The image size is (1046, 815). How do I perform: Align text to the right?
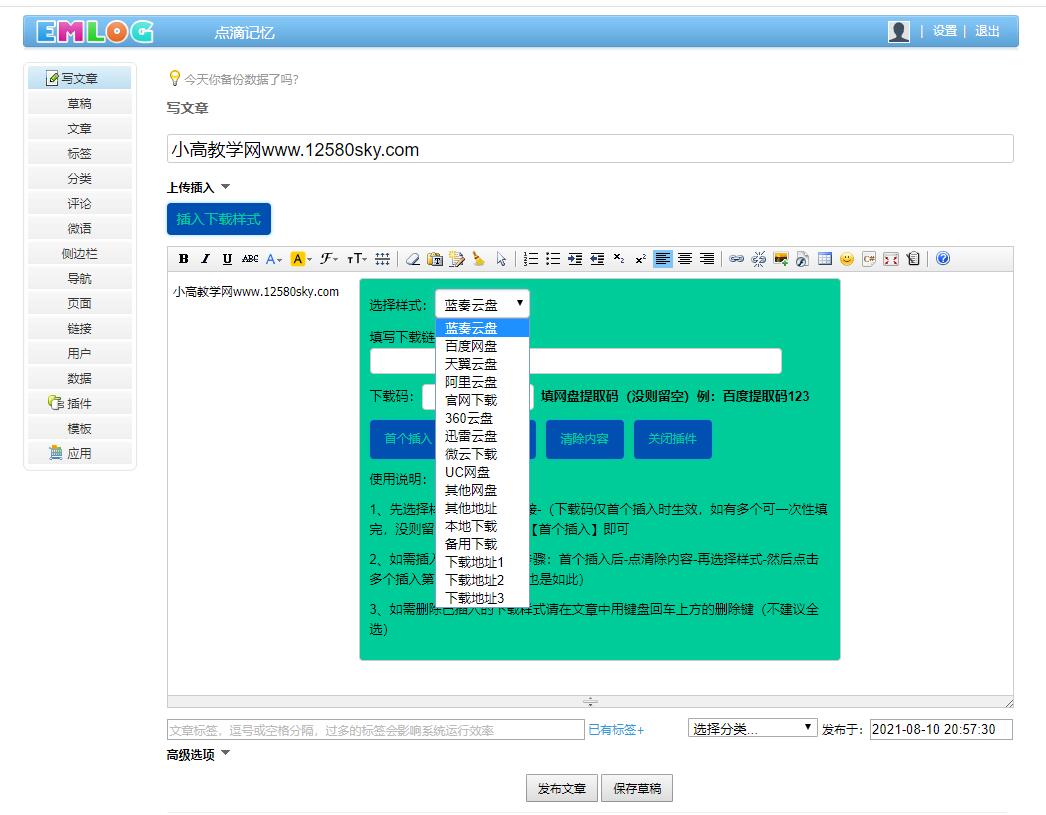tap(707, 259)
